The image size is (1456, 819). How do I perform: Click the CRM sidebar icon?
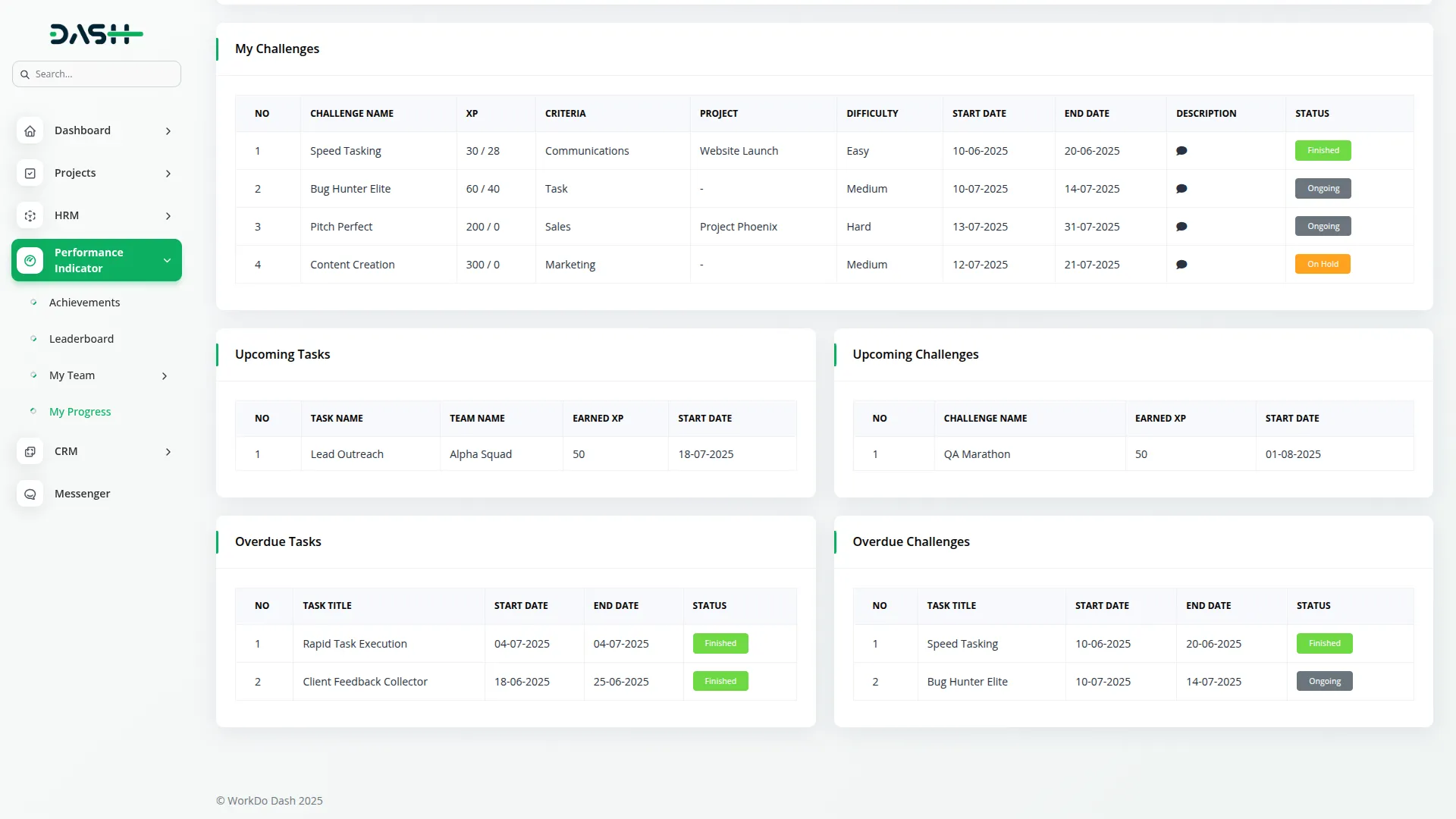point(30,452)
